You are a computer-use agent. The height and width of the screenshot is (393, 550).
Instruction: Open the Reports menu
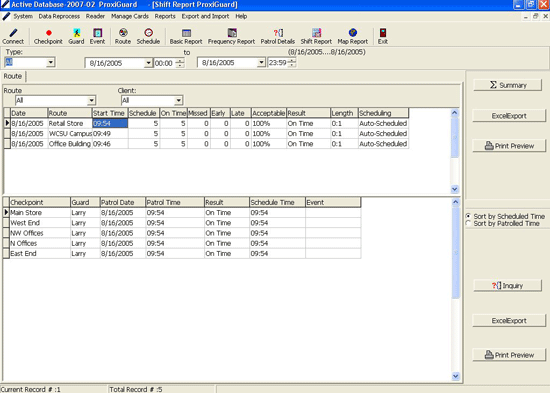point(165,16)
